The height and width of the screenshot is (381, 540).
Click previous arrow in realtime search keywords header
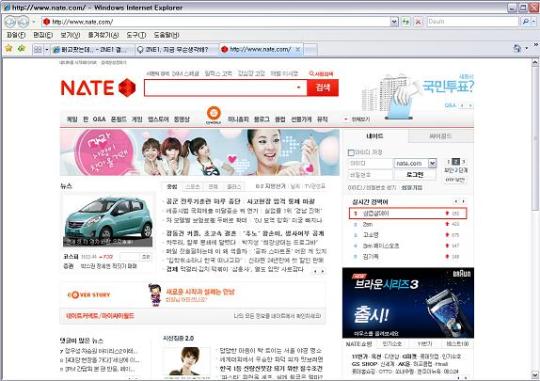coord(456,201)
